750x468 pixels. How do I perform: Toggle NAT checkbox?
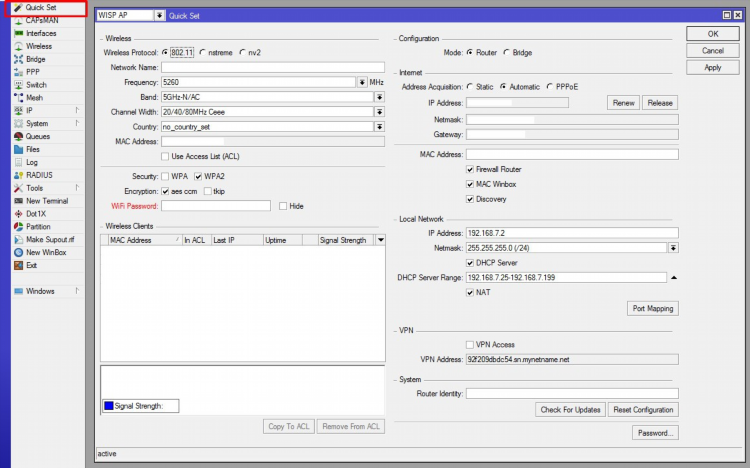pos(470,292)
